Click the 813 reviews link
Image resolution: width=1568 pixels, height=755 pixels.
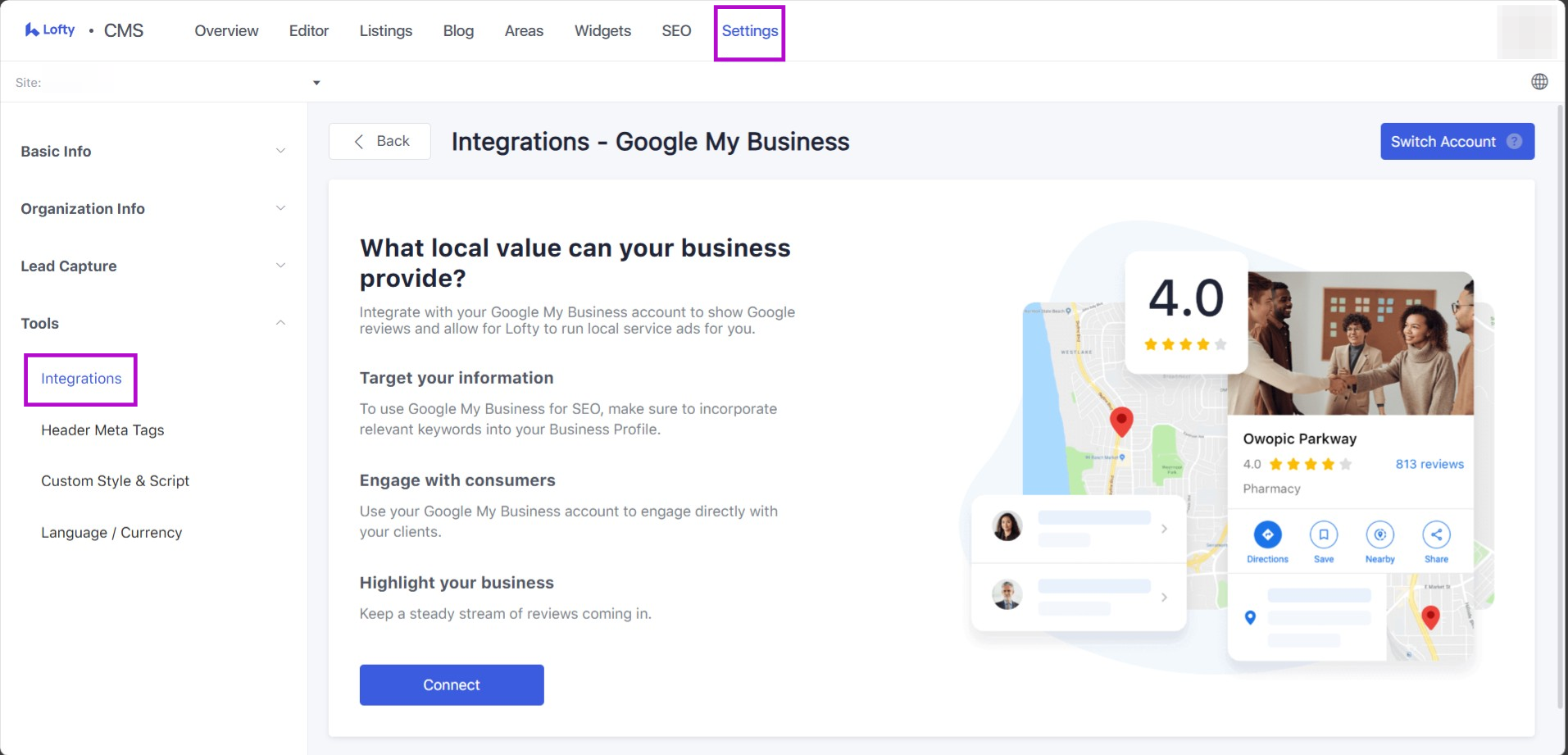[x=1429, y=464]
